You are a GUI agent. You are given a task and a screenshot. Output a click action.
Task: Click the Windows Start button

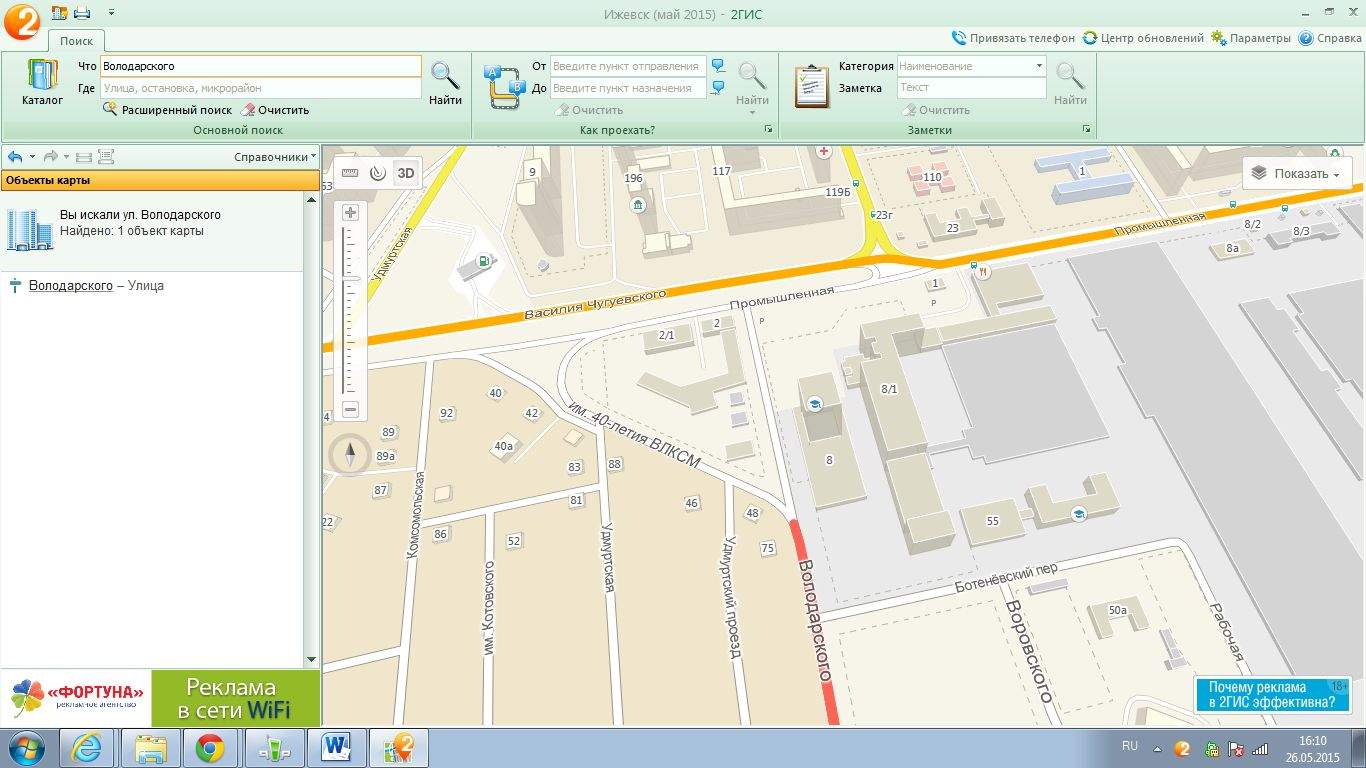[25, 748]
